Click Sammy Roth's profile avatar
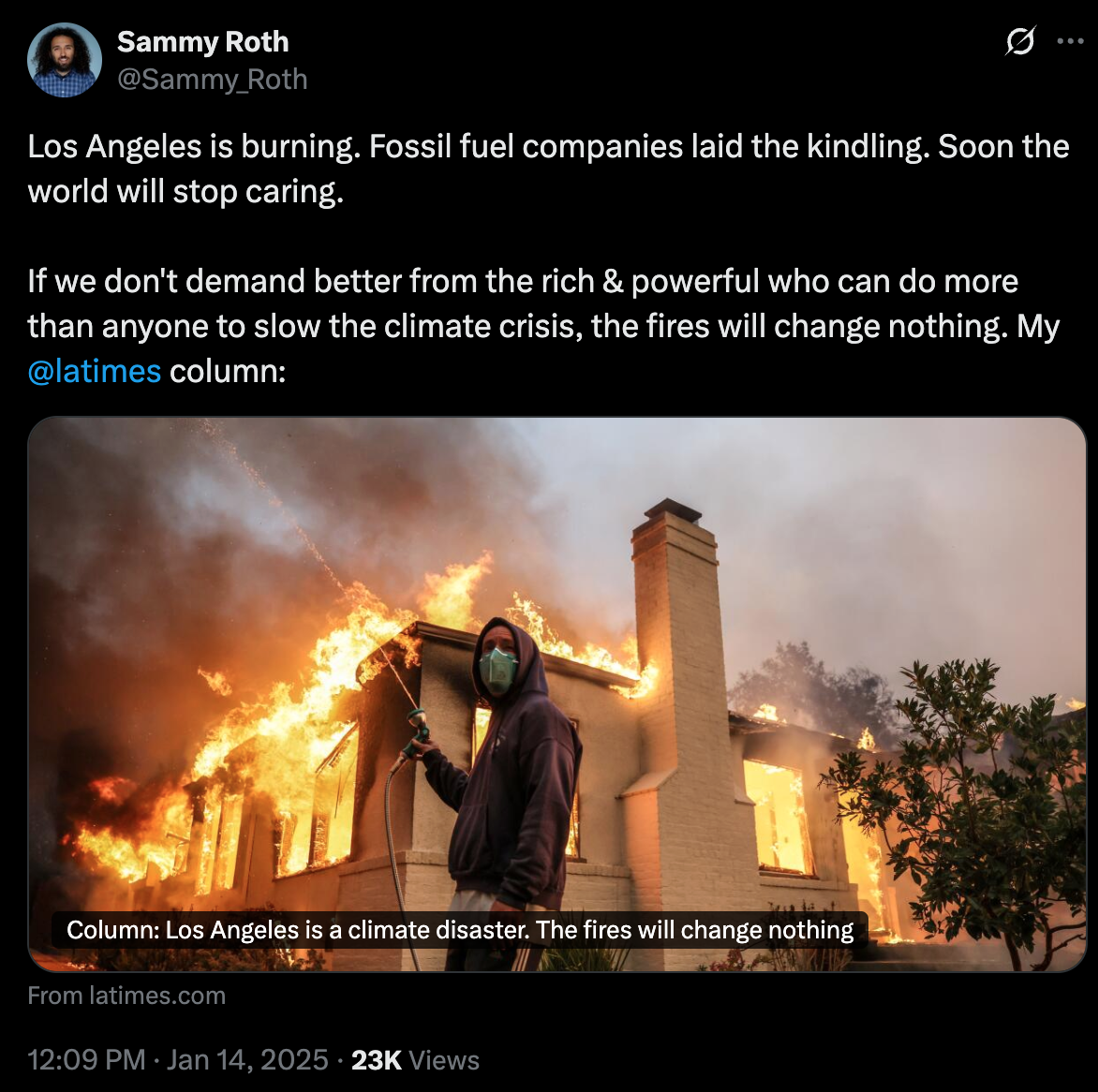This screenshot has width=1098, height=1092. click(65, 61)
